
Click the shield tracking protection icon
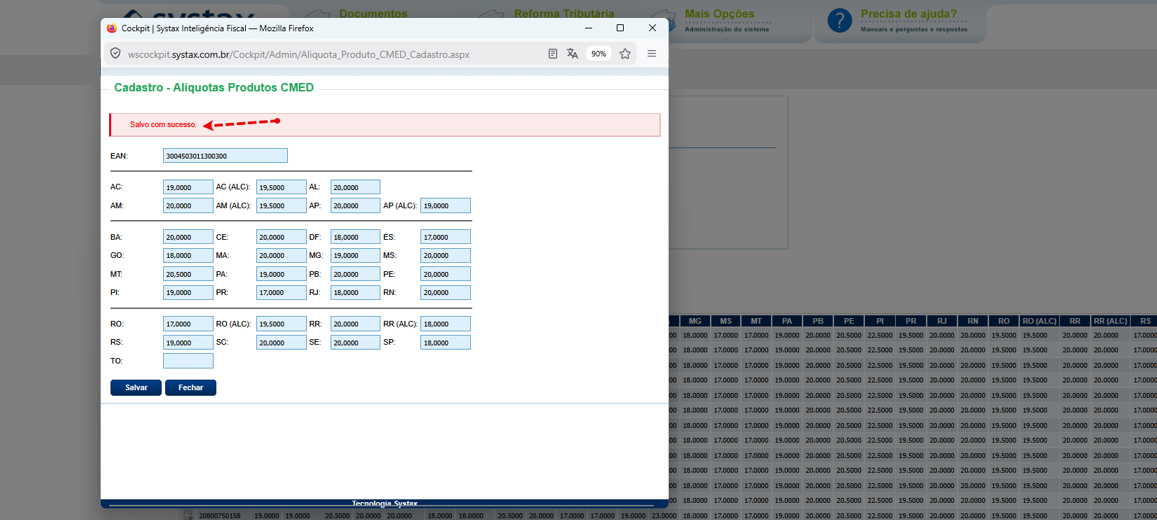pyautogui.click(x=115, y=54)
